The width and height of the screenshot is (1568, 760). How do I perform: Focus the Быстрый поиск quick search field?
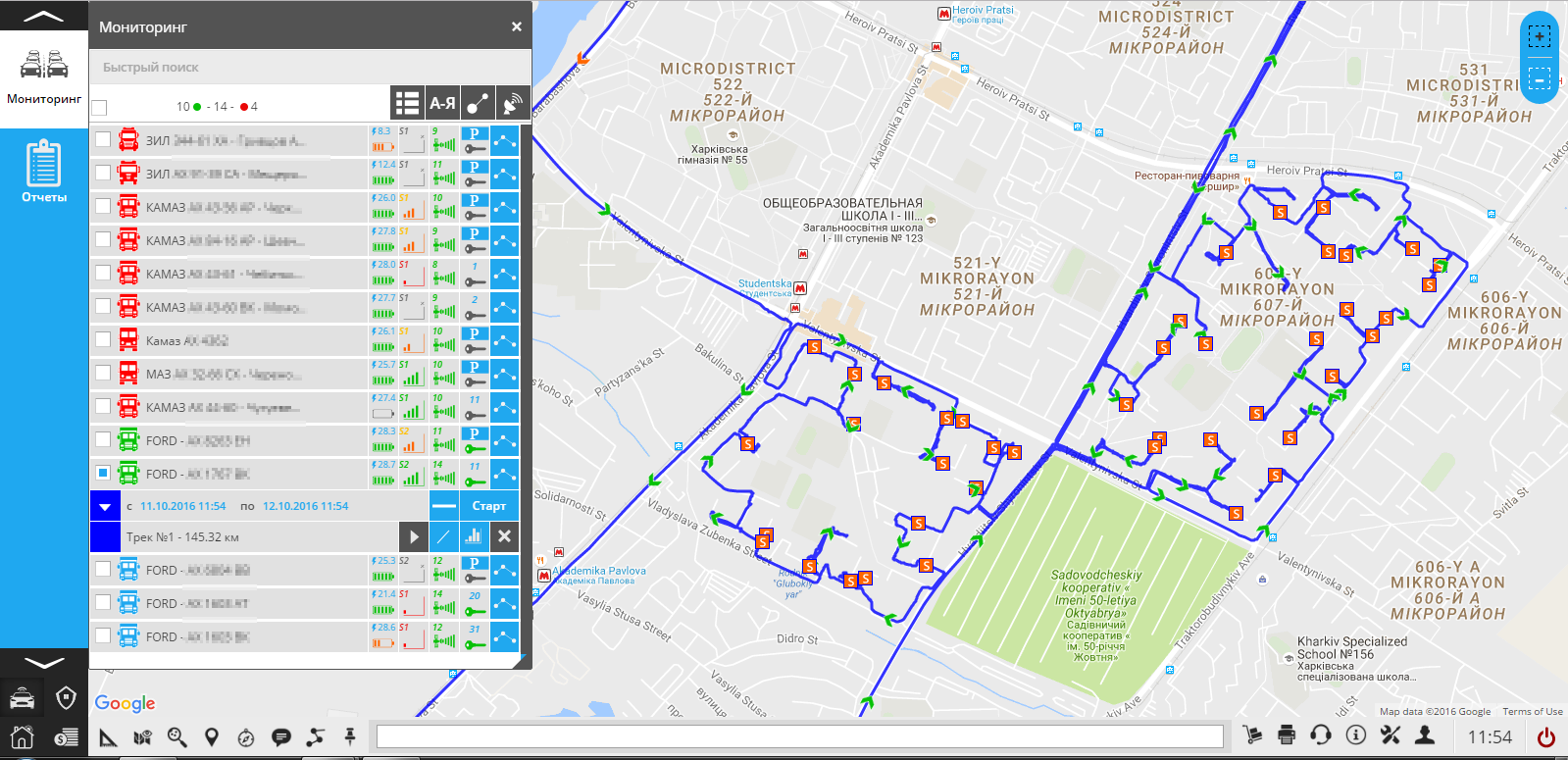tap(310, 67)
